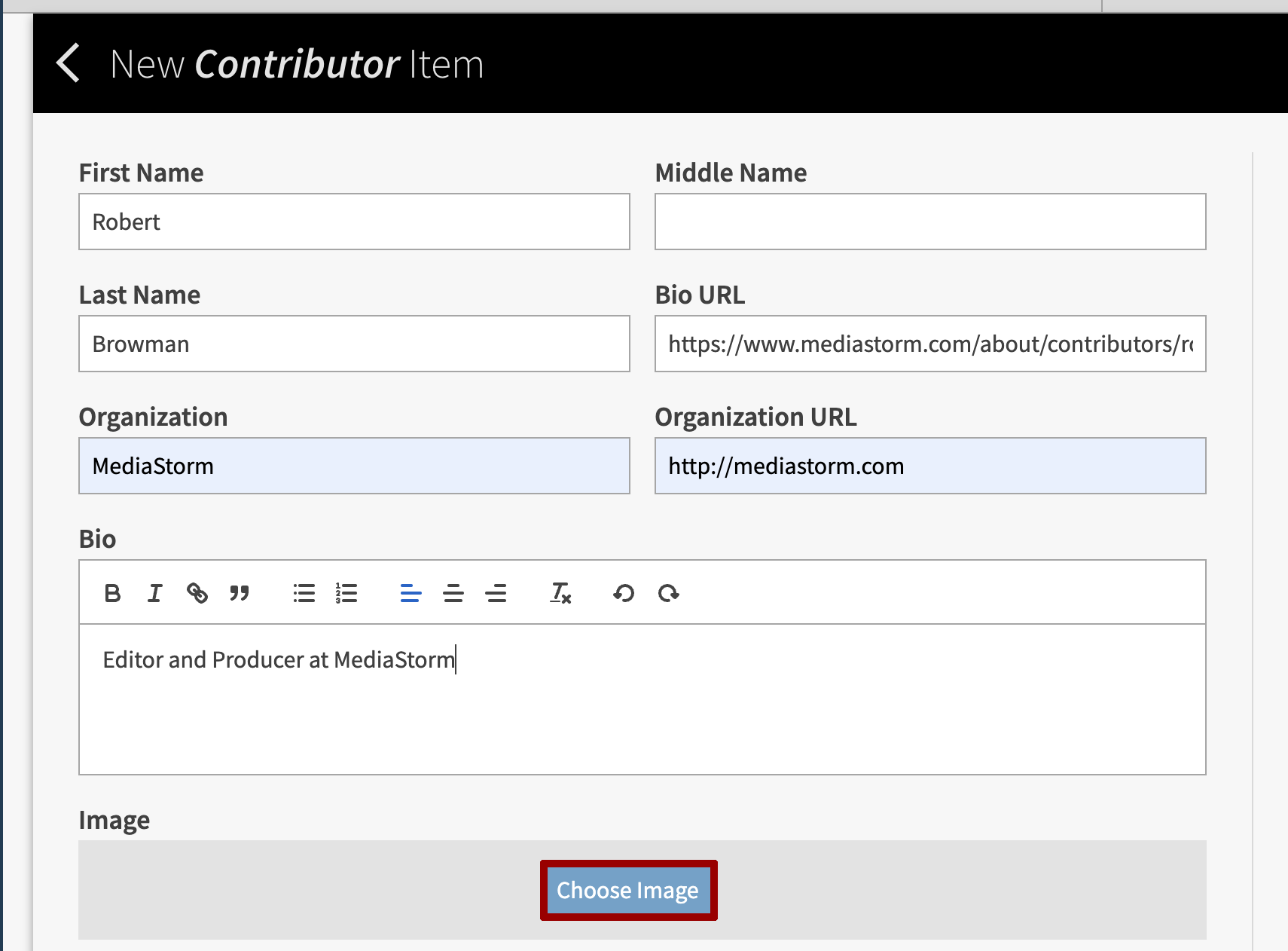1288x951 pixels.
Task: Select the Organization field showing MediaStorm
Action: coord(354,466)
